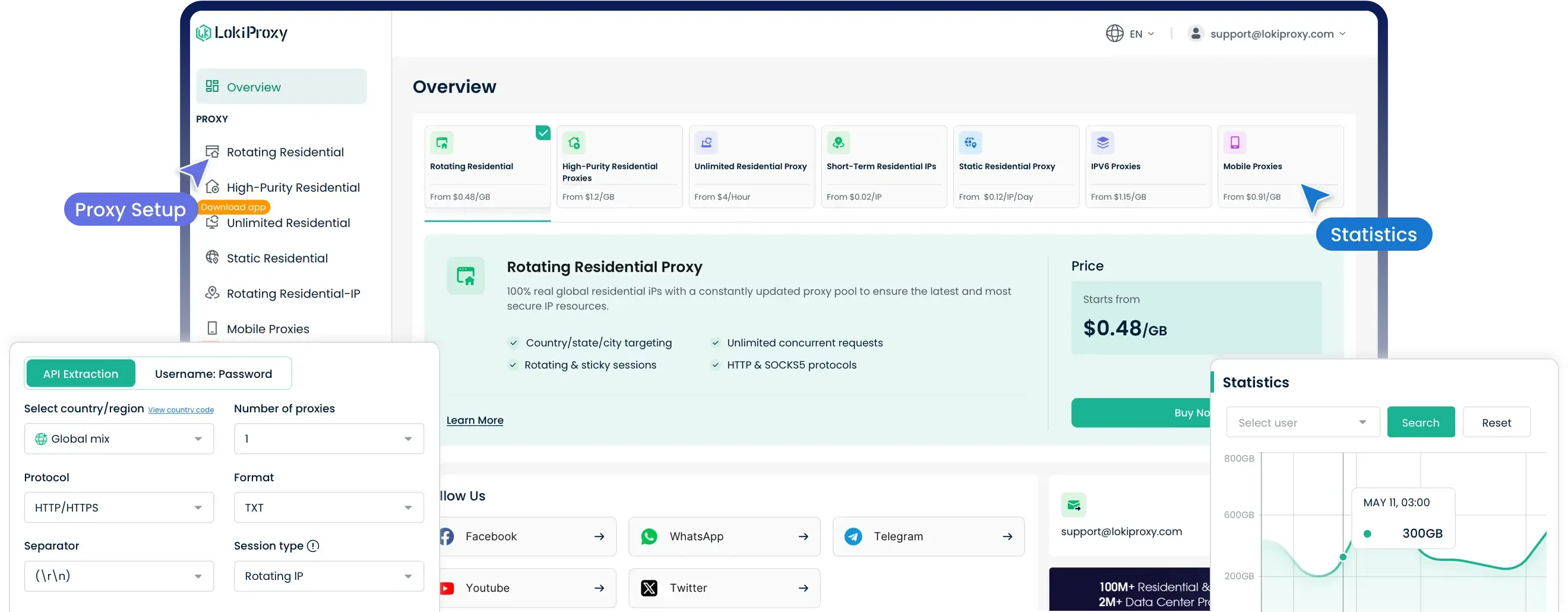The height and width of the screenshot is (612, 1568).
Task: Click the Twitter X icon
Action: pyautogui.click(x=649, y=588)
